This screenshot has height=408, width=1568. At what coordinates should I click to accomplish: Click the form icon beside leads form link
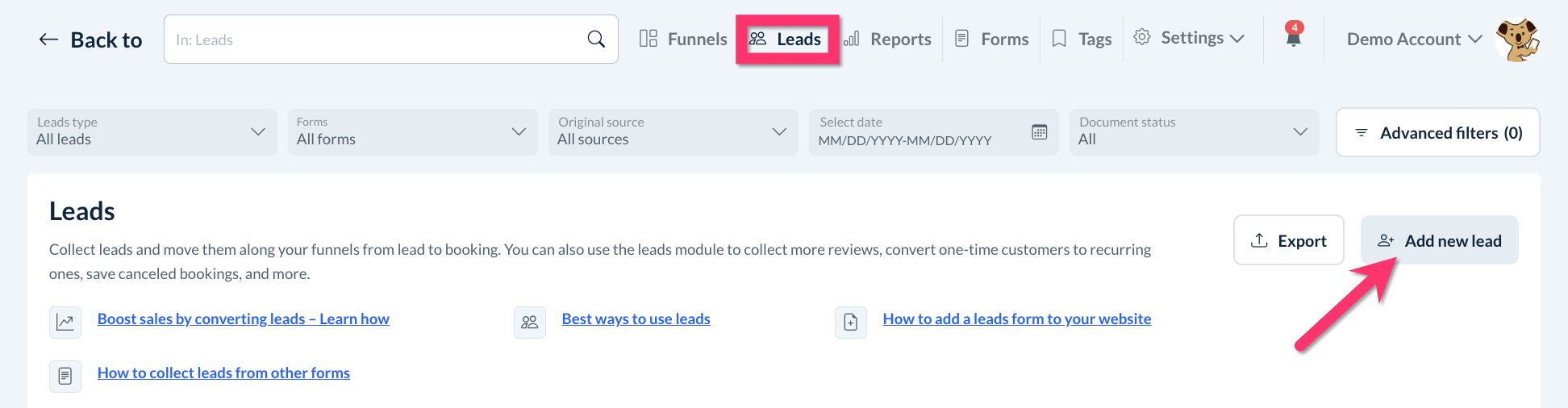[851, 323]
